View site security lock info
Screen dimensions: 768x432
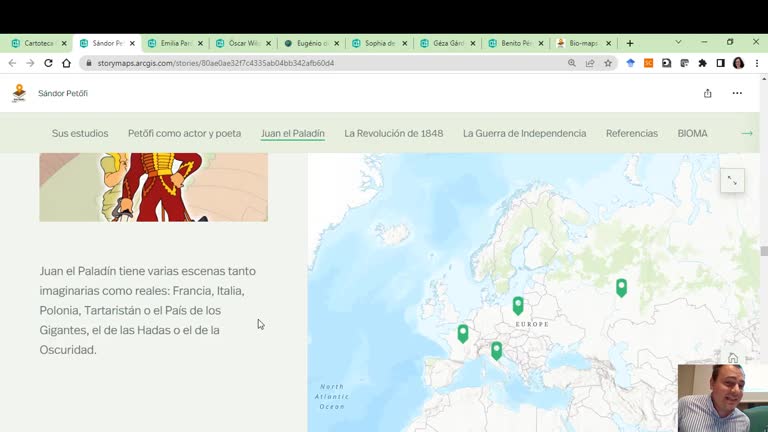pyautogui.click(x=89, y=63)
